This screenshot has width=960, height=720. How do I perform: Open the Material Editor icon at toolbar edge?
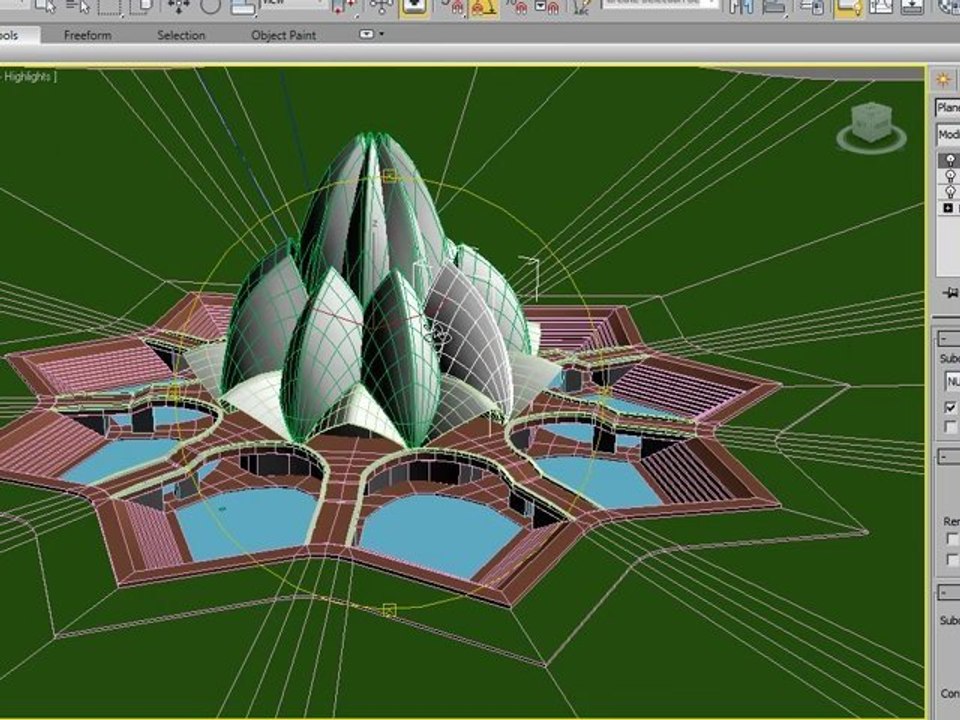tap(949, 6)
